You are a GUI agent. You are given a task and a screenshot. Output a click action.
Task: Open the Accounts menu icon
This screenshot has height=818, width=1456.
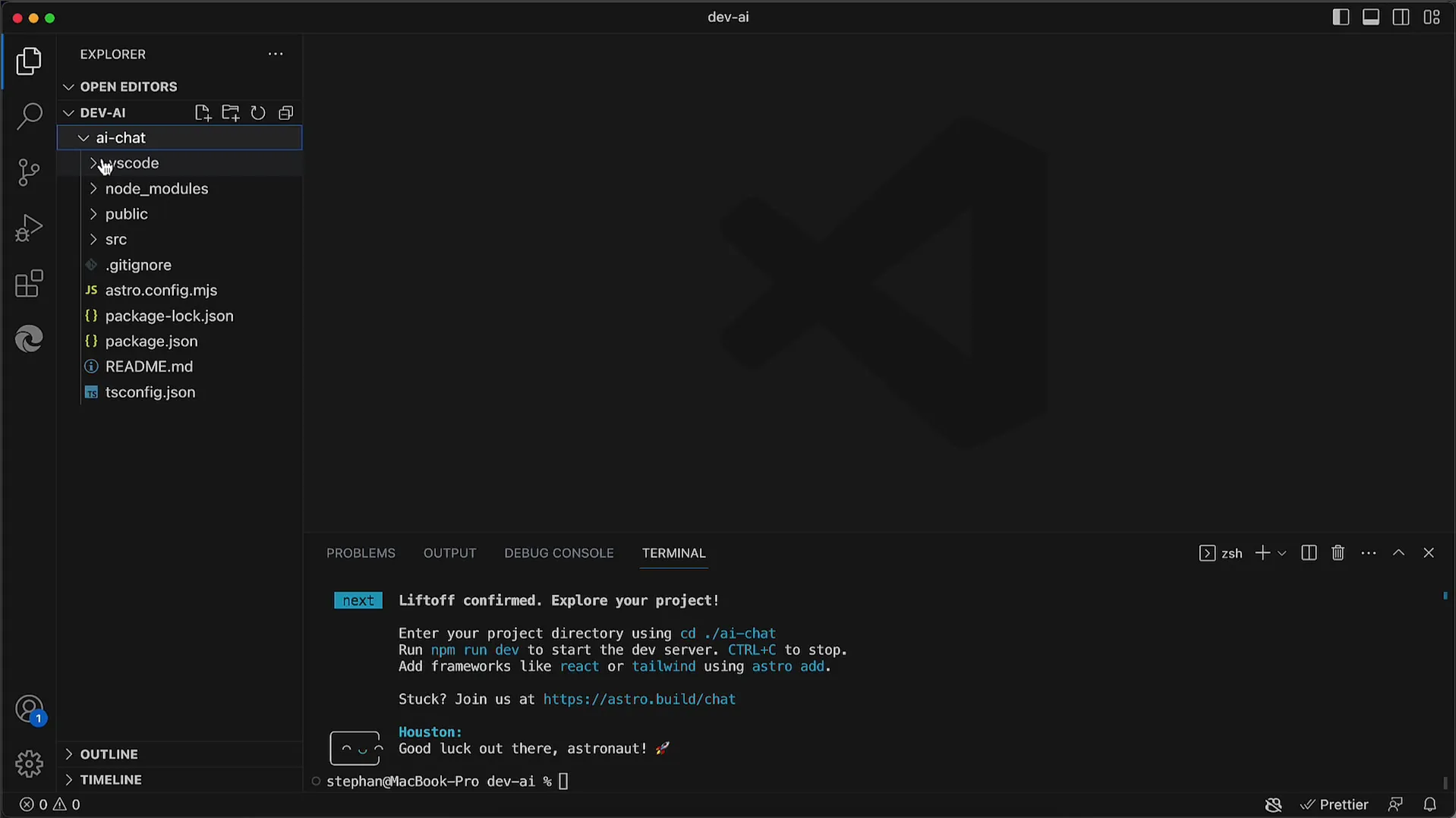click(x=29, y=710)
